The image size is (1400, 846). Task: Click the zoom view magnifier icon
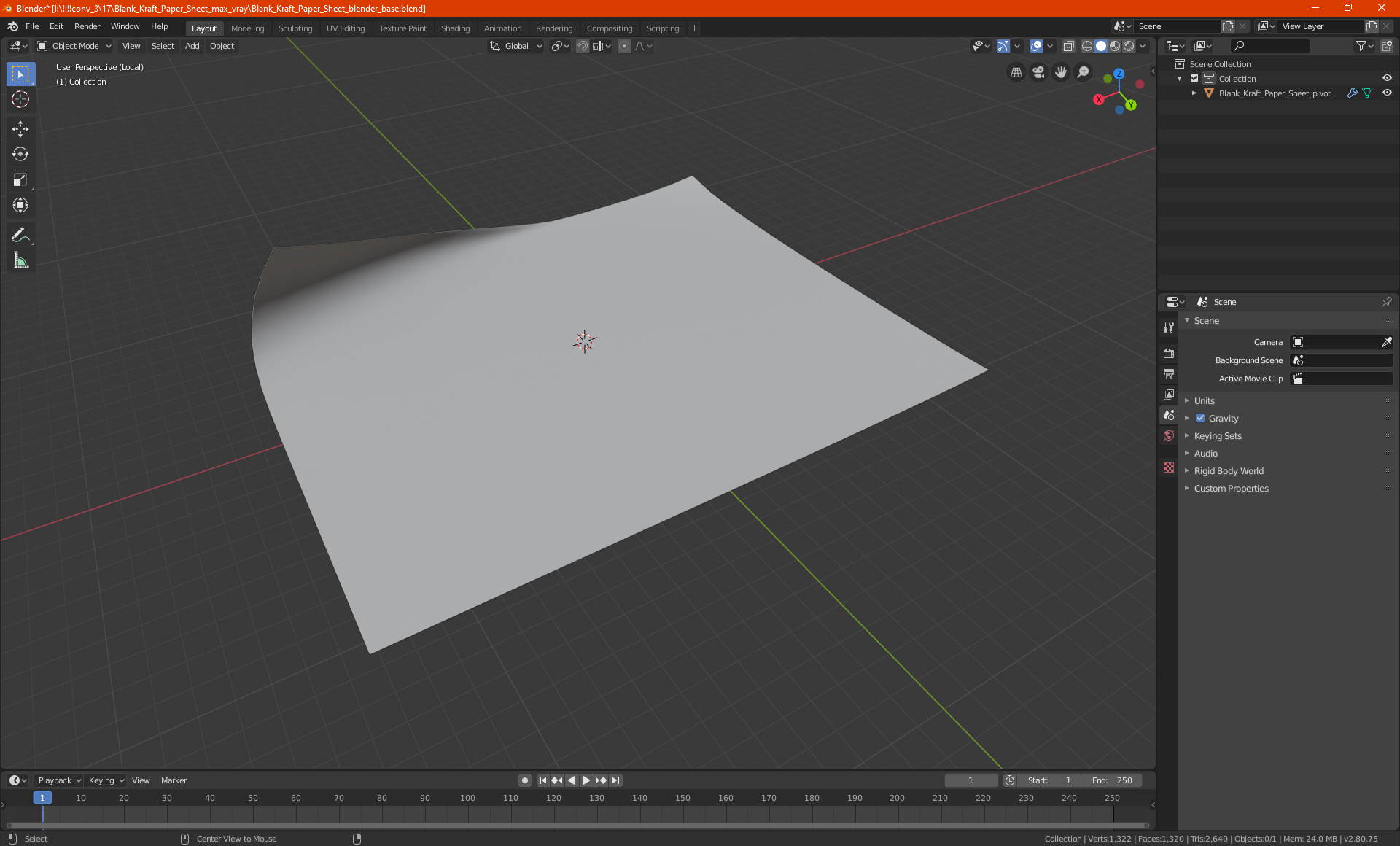[1084, 72]
